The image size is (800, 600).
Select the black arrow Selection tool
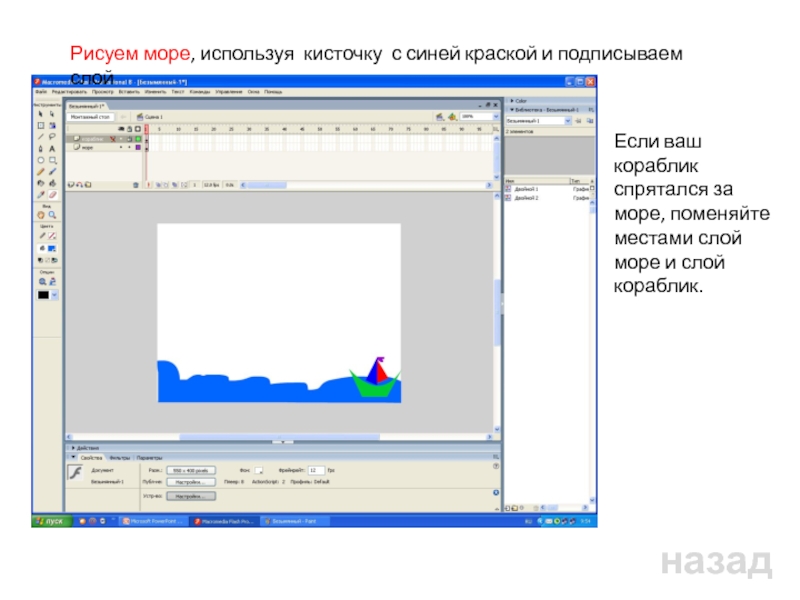click(x=41, y=114)
